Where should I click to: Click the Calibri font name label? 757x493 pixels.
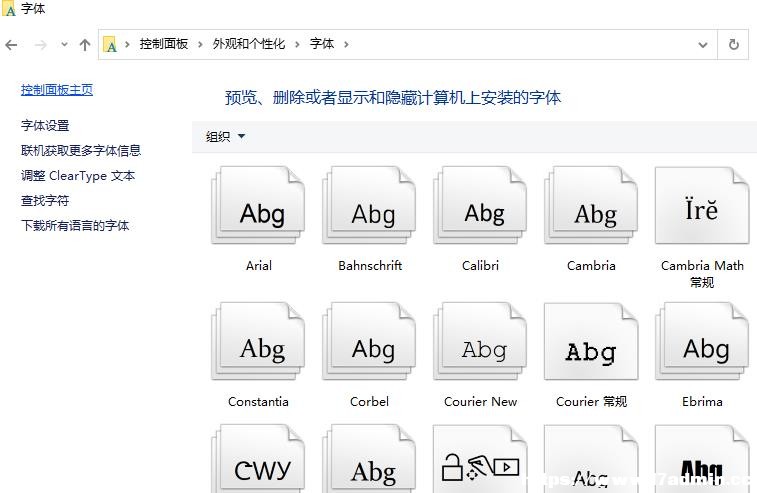tap(480, 266)
